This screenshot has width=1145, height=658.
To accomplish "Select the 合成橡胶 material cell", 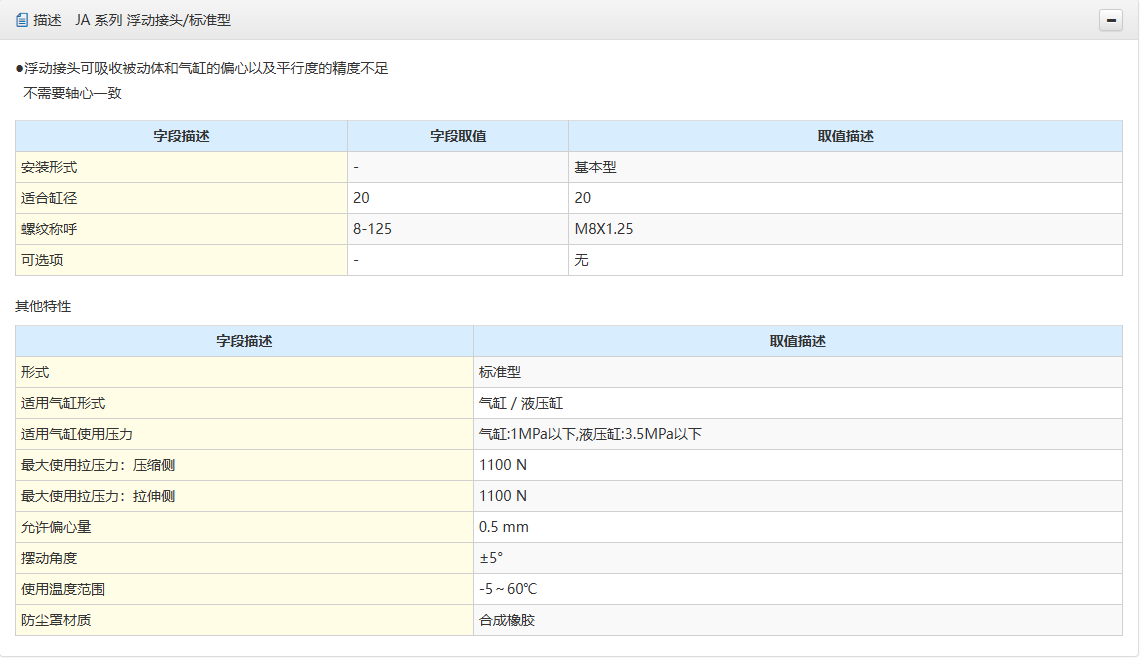I will (507, 620).
